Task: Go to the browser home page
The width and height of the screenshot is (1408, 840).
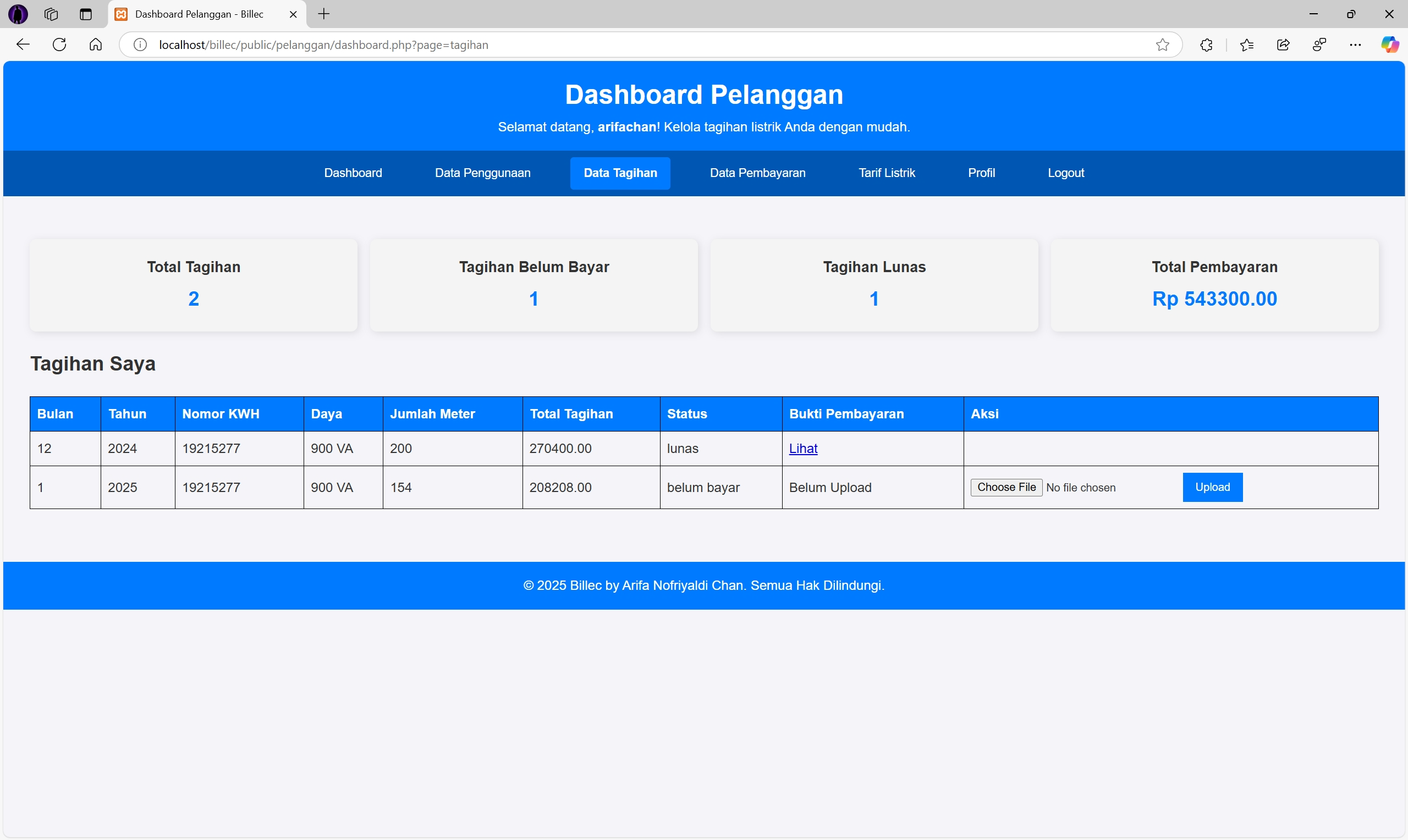Action: click(x=96, y=45)
